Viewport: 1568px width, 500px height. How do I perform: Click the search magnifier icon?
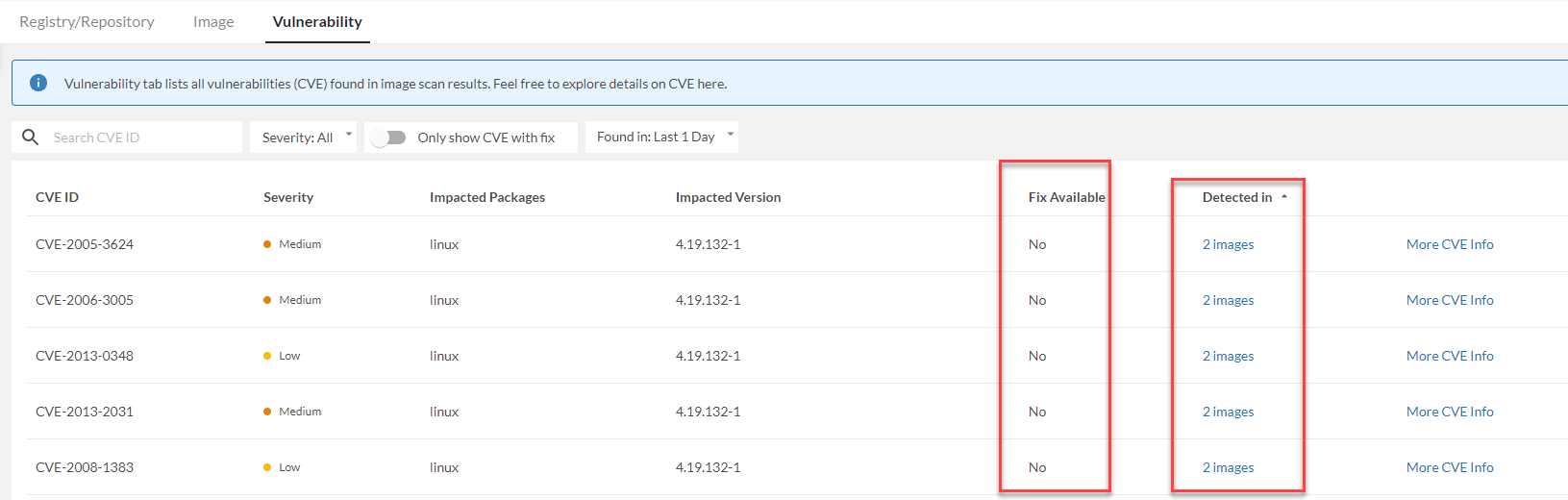click(31, 137)
